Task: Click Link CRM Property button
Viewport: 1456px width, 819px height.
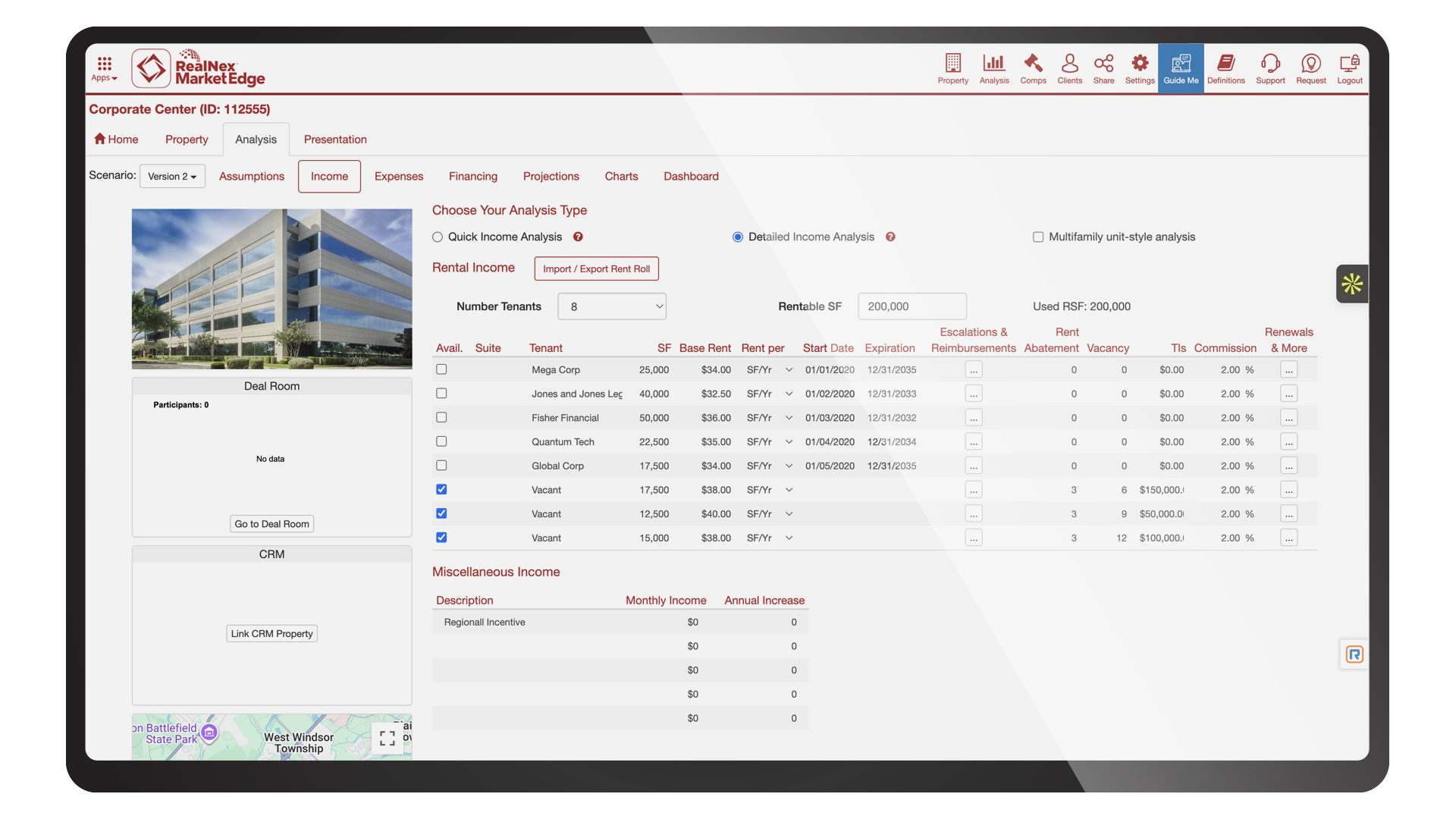Action: [x=271, y=633]
